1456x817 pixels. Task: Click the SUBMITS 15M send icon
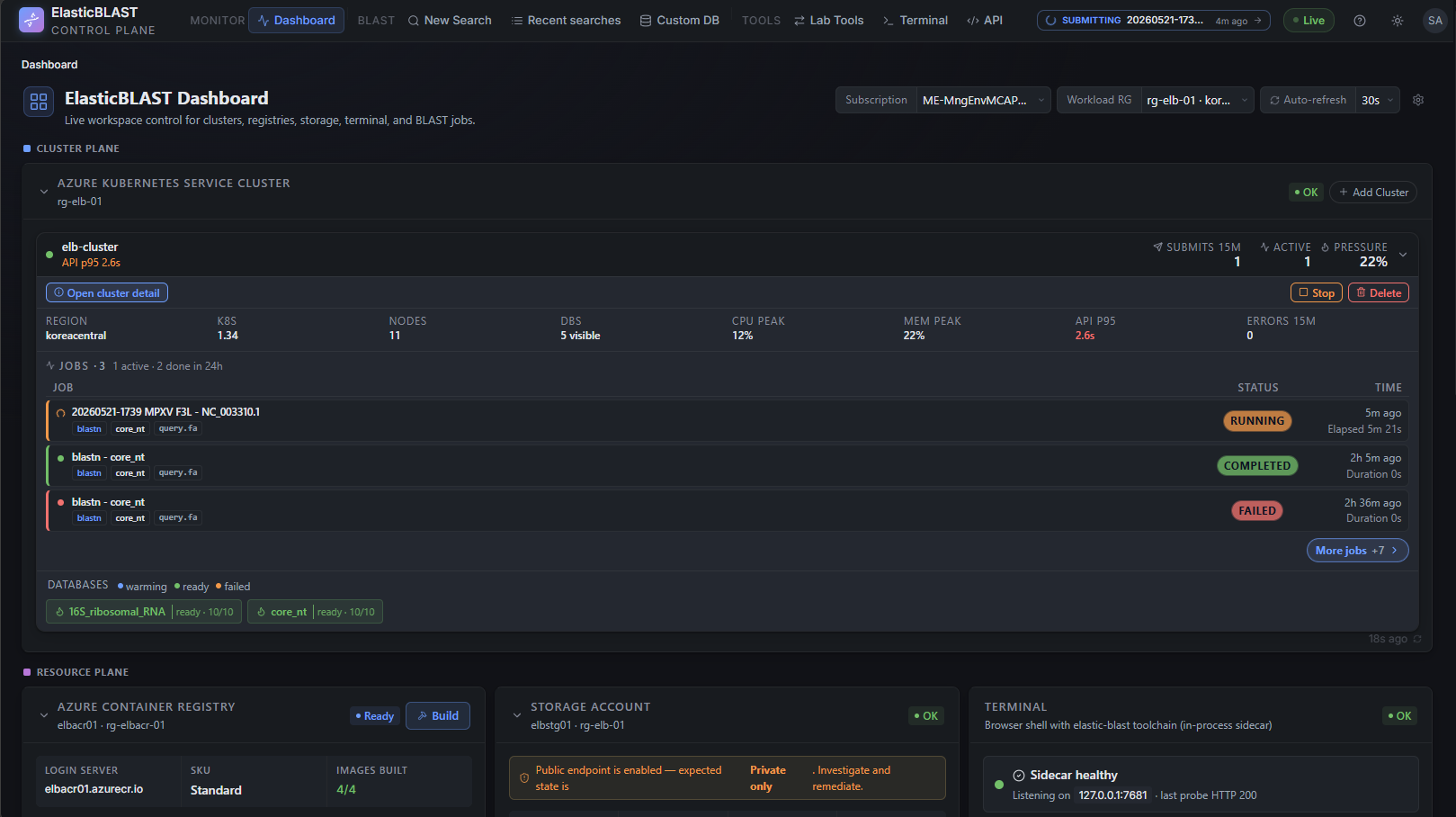pos(1157,247)
